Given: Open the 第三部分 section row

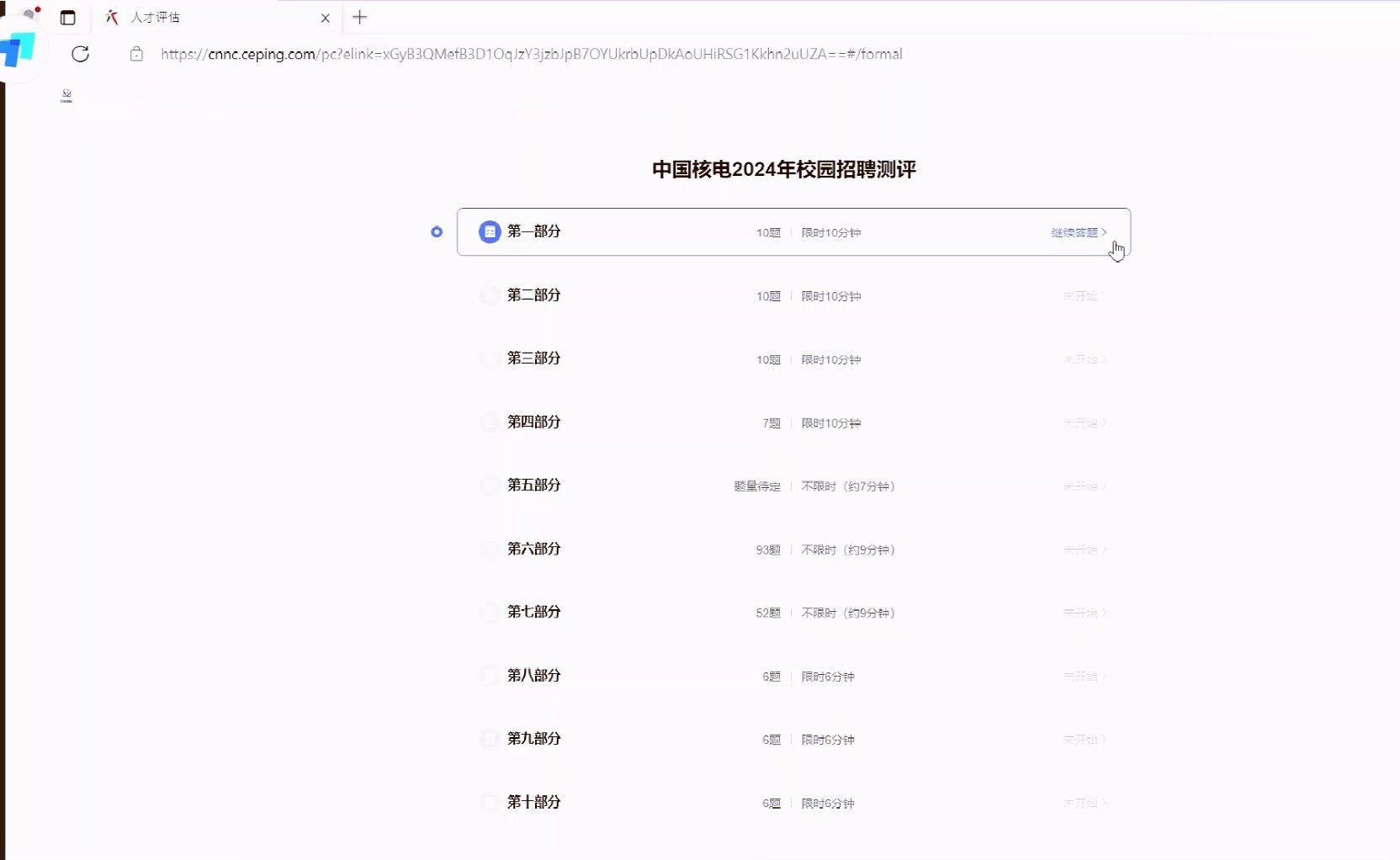Looking at the screenshot, I should point(793,358).
